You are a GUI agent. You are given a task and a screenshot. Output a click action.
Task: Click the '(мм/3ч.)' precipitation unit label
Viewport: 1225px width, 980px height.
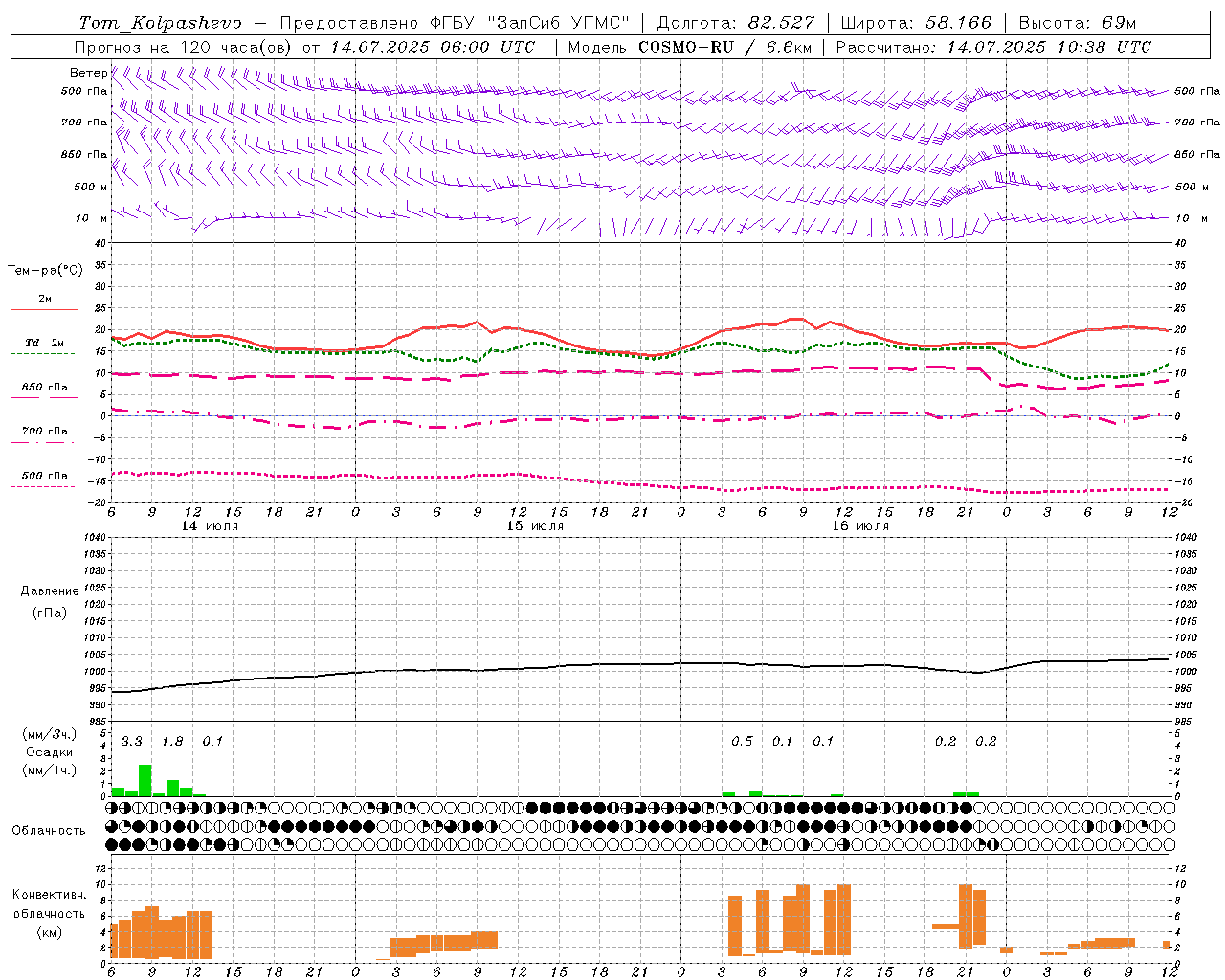(49, 734)
